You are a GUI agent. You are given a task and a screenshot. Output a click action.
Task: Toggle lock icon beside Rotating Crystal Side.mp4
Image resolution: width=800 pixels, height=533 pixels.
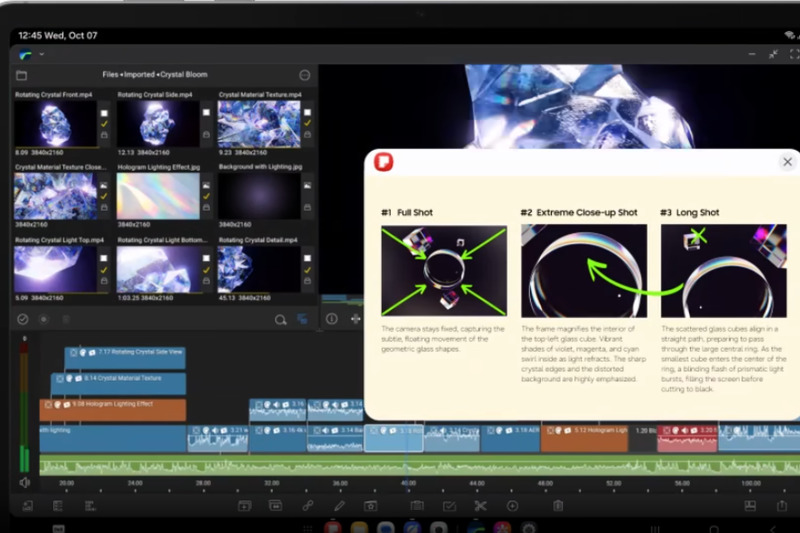point(206,135)
